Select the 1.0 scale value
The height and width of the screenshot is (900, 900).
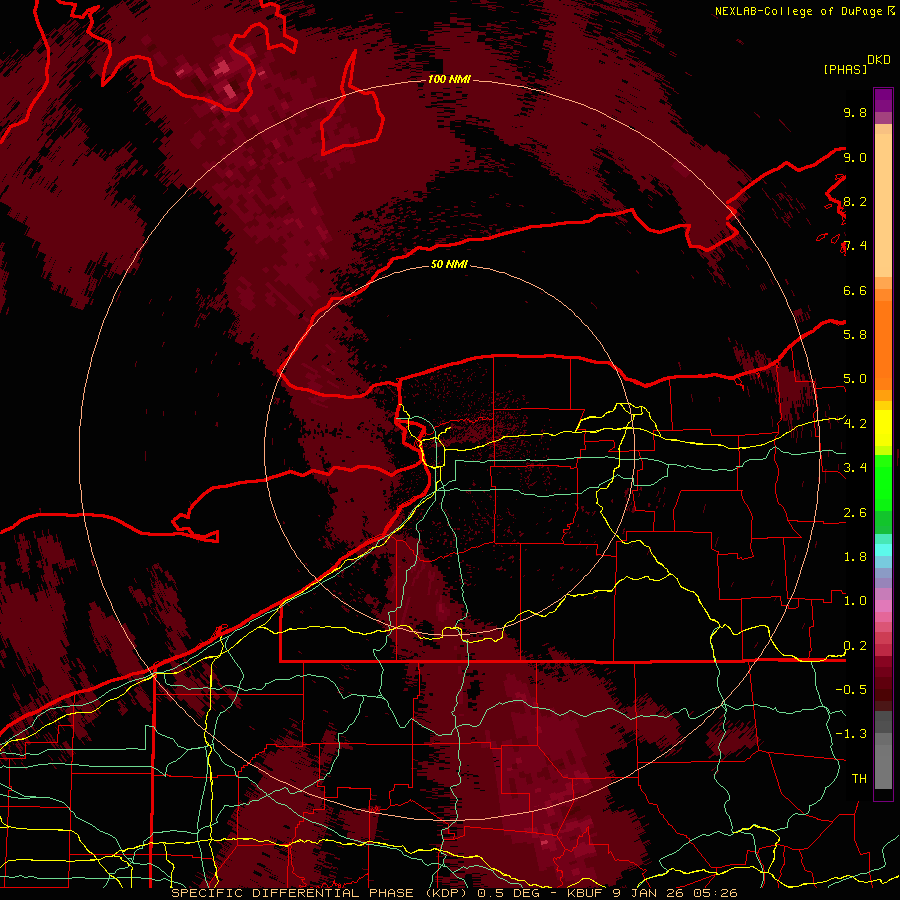click(855, 600)
